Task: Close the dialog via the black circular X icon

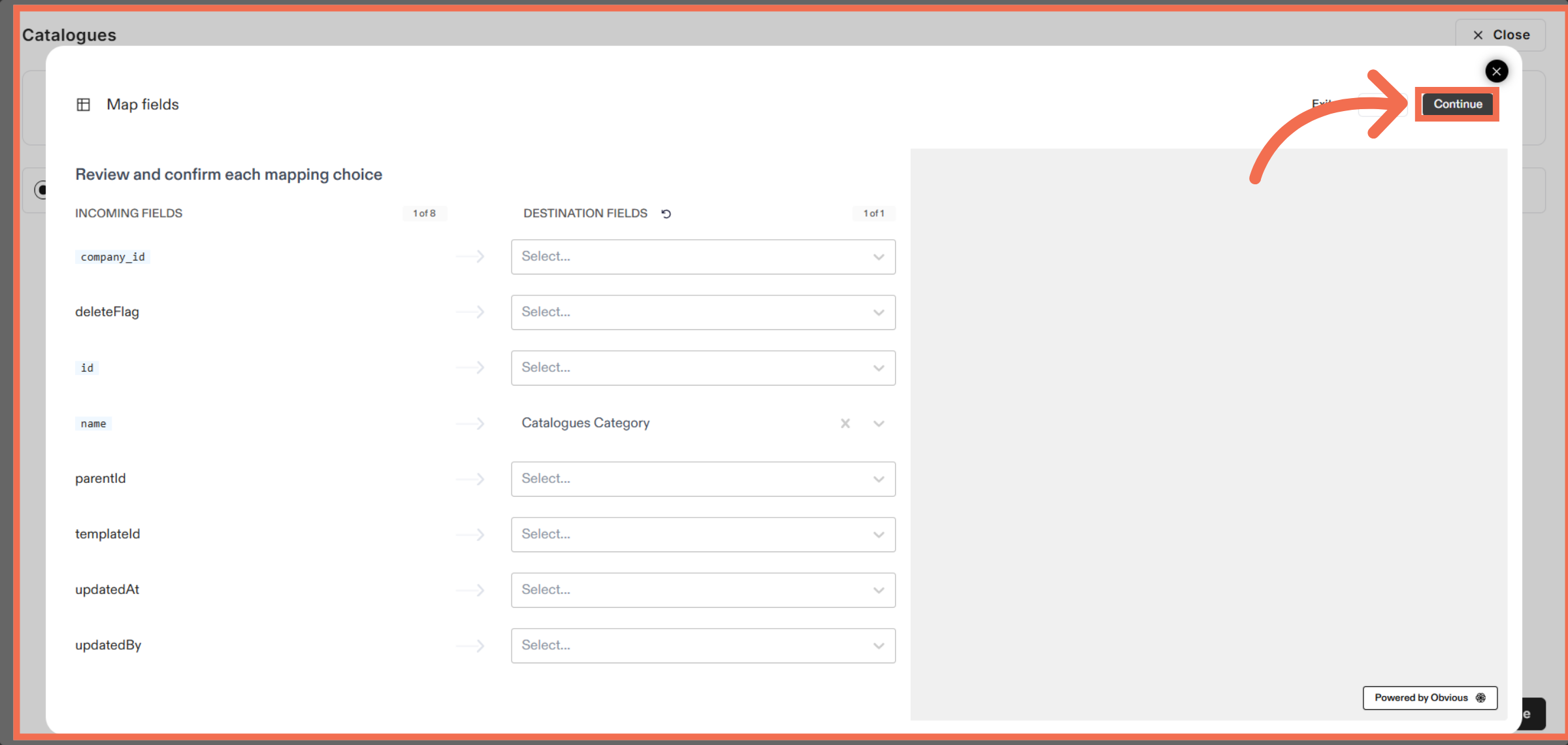Action: 1496,71
